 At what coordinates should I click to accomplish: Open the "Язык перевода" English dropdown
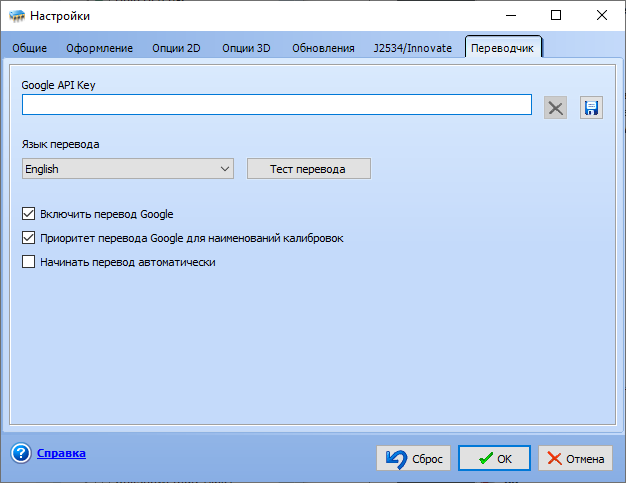click(x=128, y=169)
